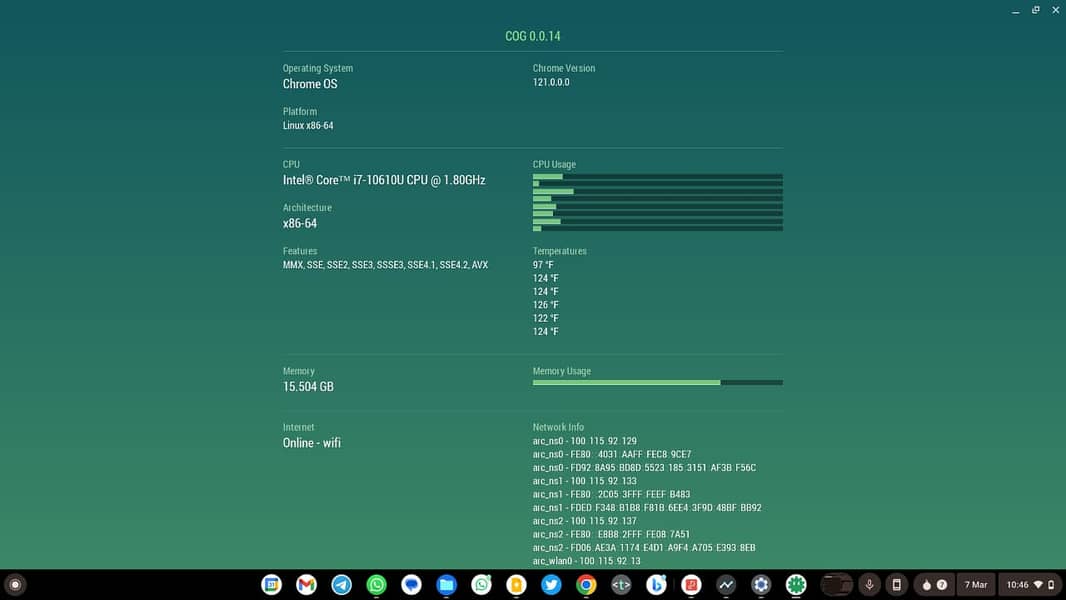
Task: Click the Bing icon in shelf
Action: pyautogui.click(x=656, y=585)
